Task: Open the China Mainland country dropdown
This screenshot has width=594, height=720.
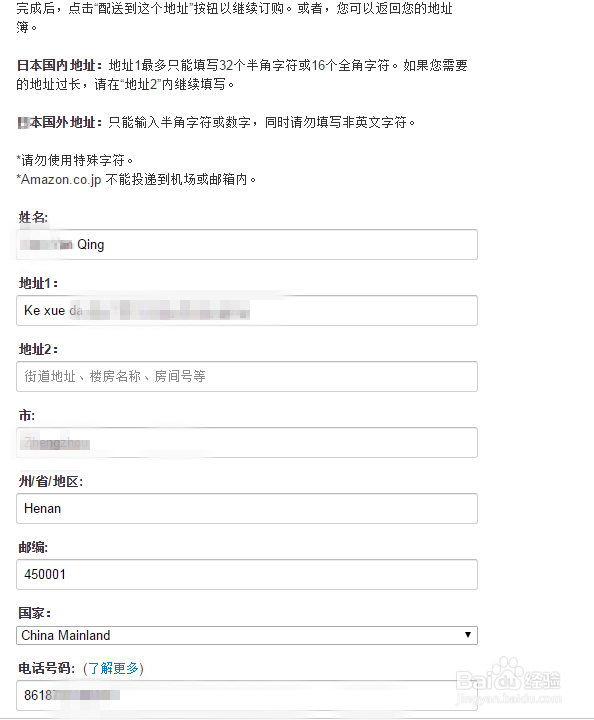Action: pos(247,636)
